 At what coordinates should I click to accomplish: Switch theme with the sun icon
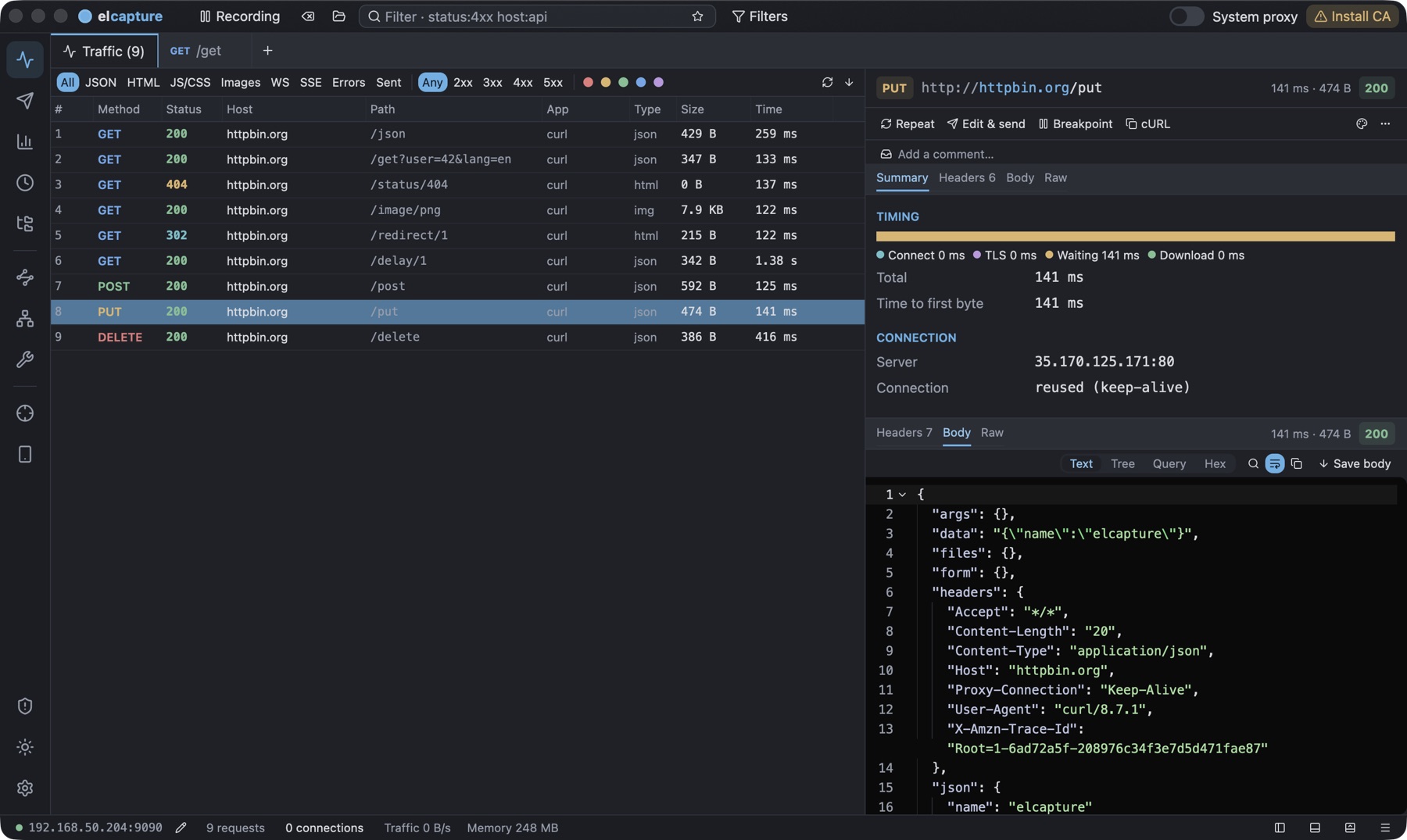[x=25, y=747]
